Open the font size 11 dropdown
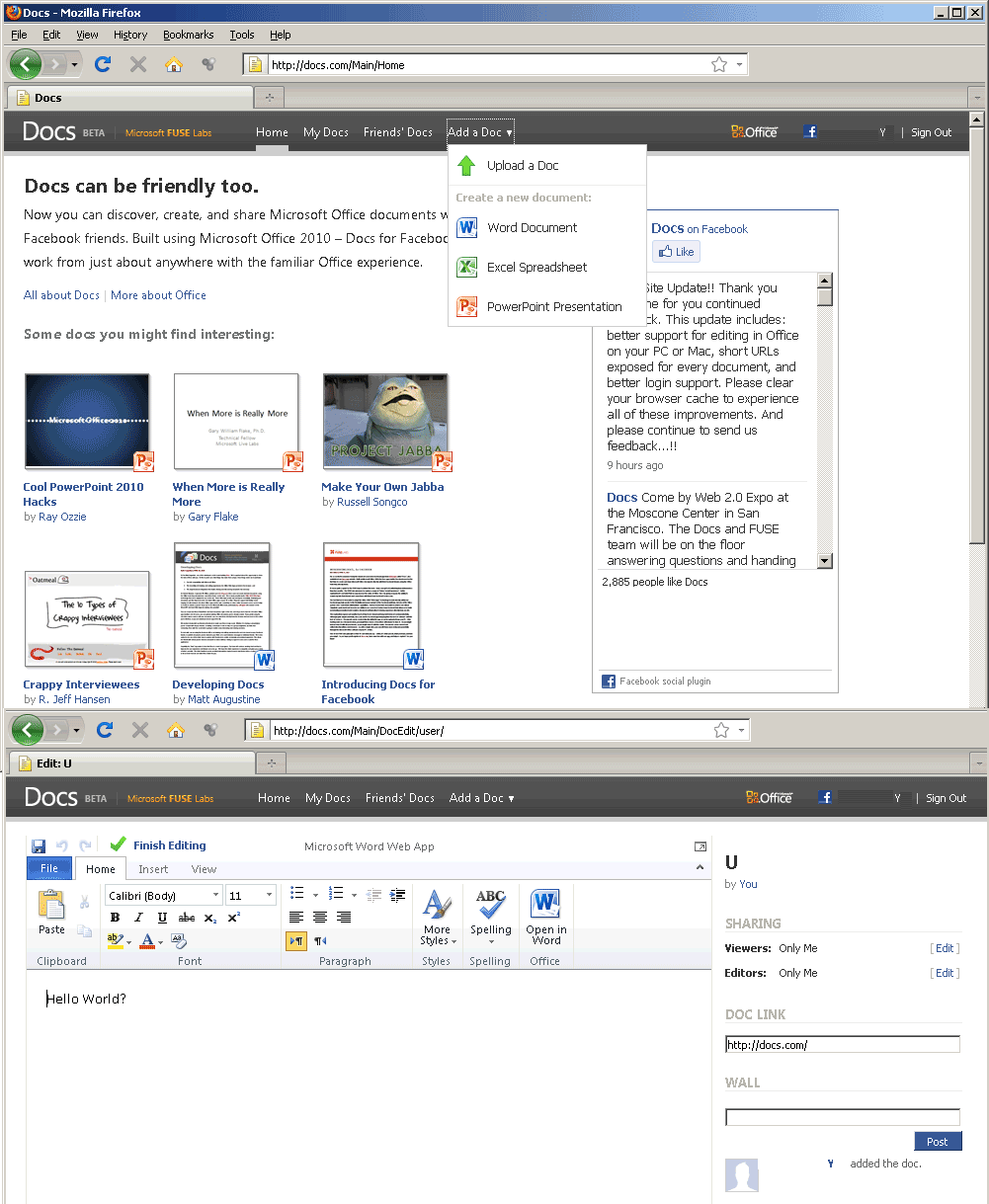The image size is (989, 1204). tap(269, 896)
